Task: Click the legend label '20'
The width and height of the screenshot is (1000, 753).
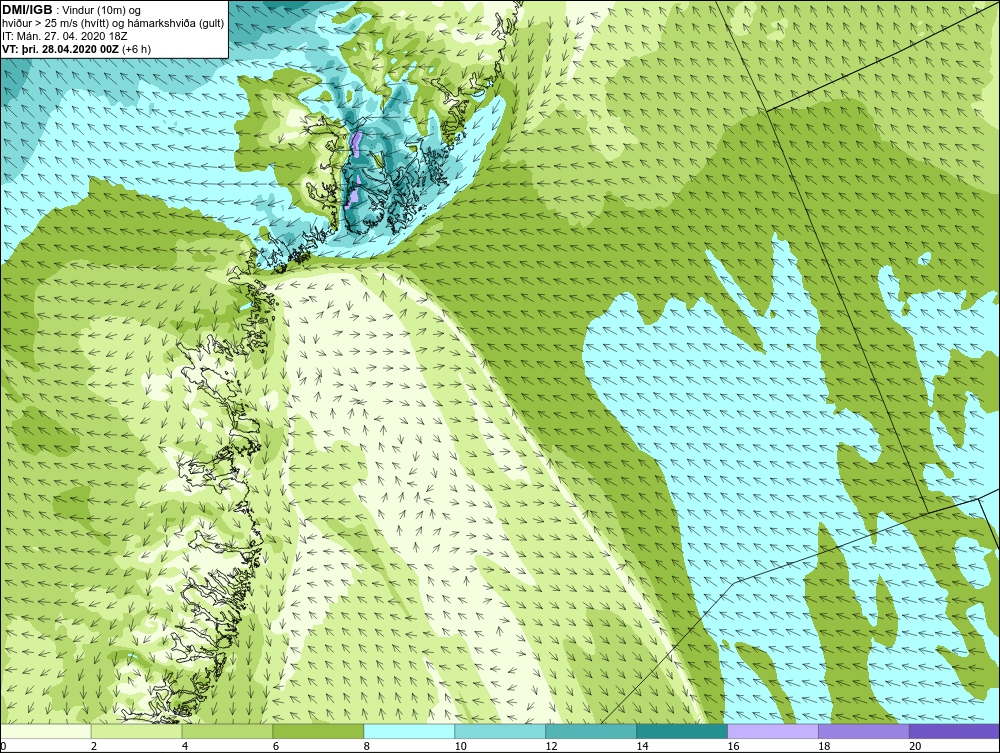Action: coord(915,746)
